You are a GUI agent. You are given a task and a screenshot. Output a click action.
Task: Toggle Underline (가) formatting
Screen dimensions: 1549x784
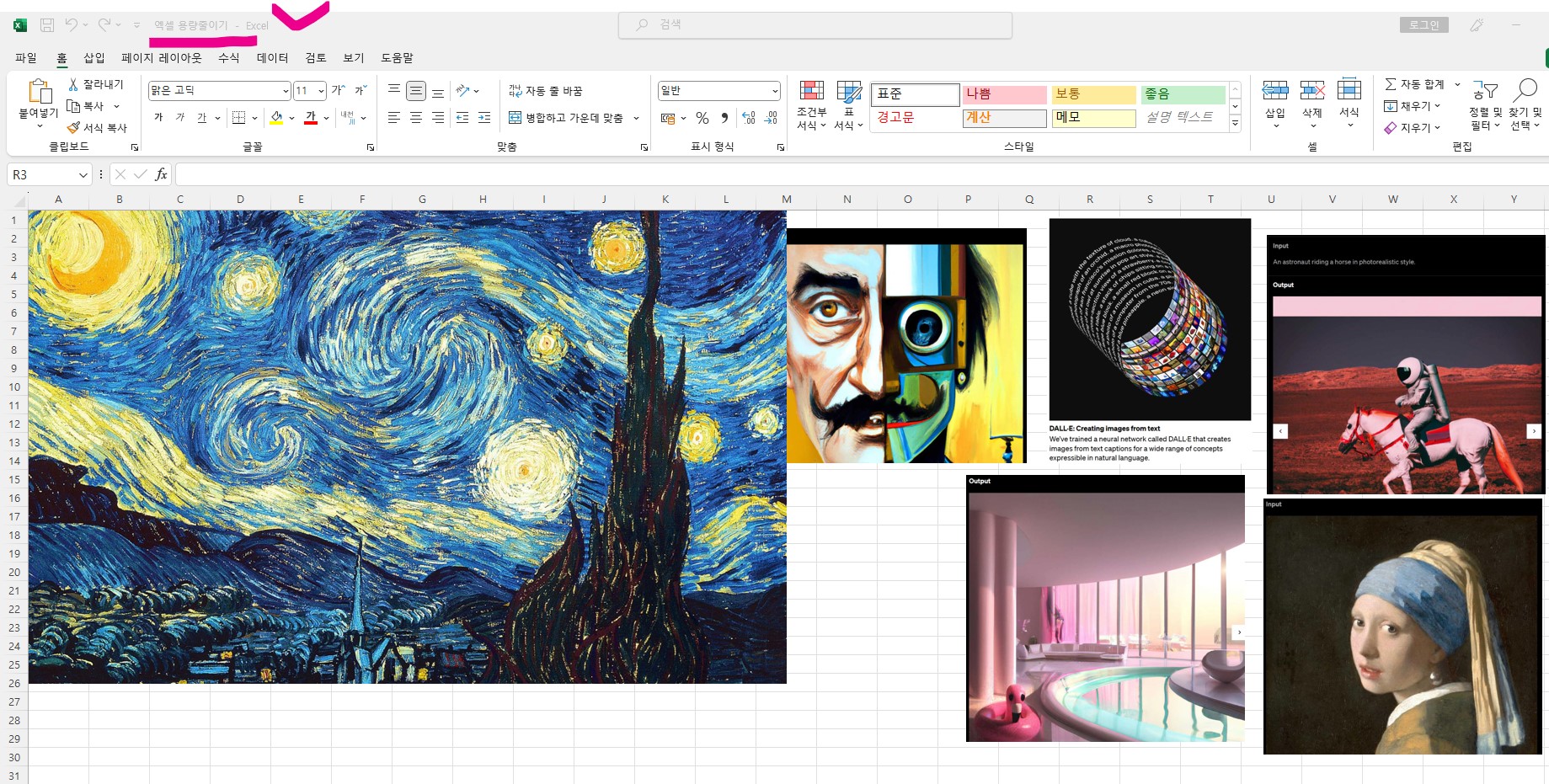pyautogui.click(x=202, y=118)
